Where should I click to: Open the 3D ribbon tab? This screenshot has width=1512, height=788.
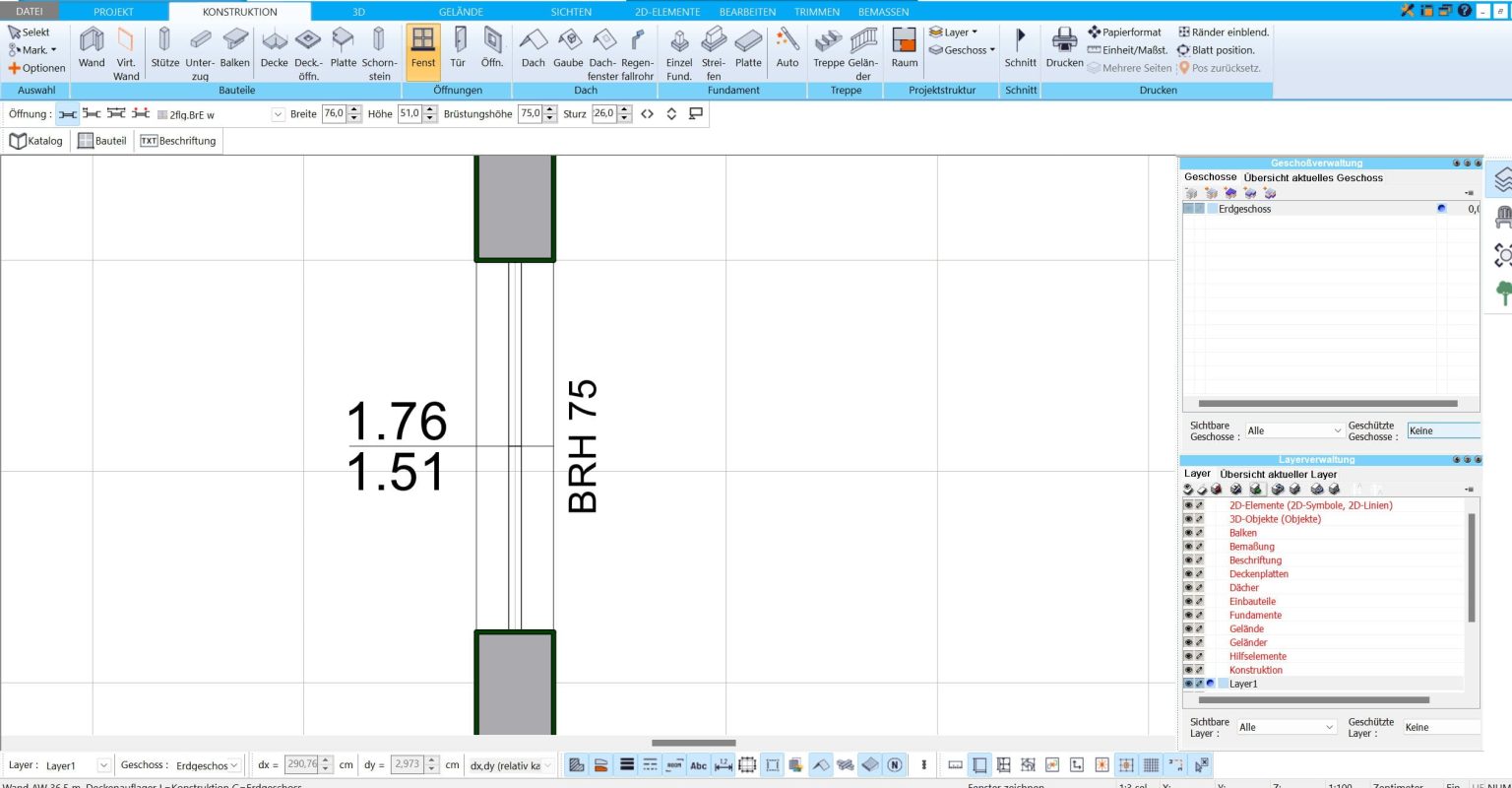(358, 12)
